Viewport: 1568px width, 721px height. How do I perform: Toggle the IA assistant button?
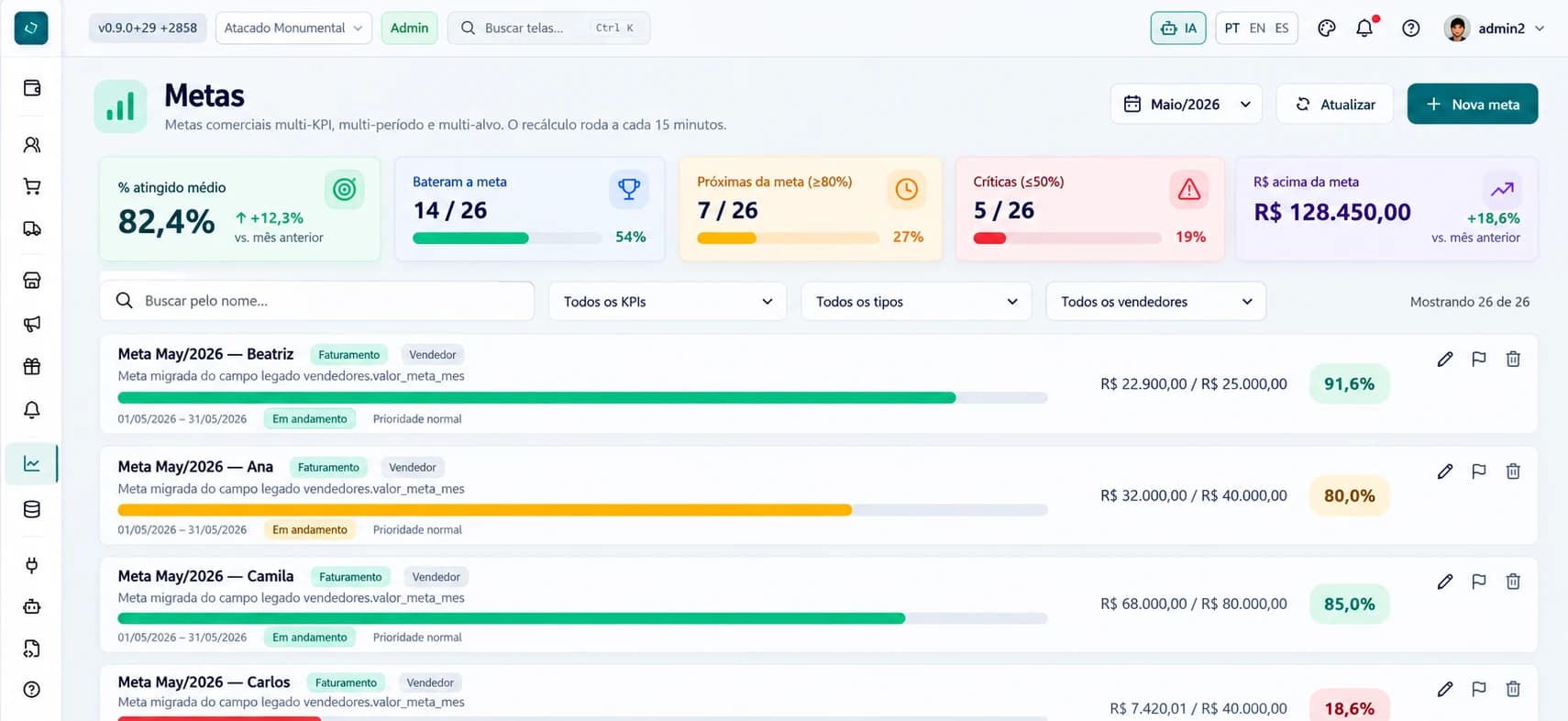1178,28
